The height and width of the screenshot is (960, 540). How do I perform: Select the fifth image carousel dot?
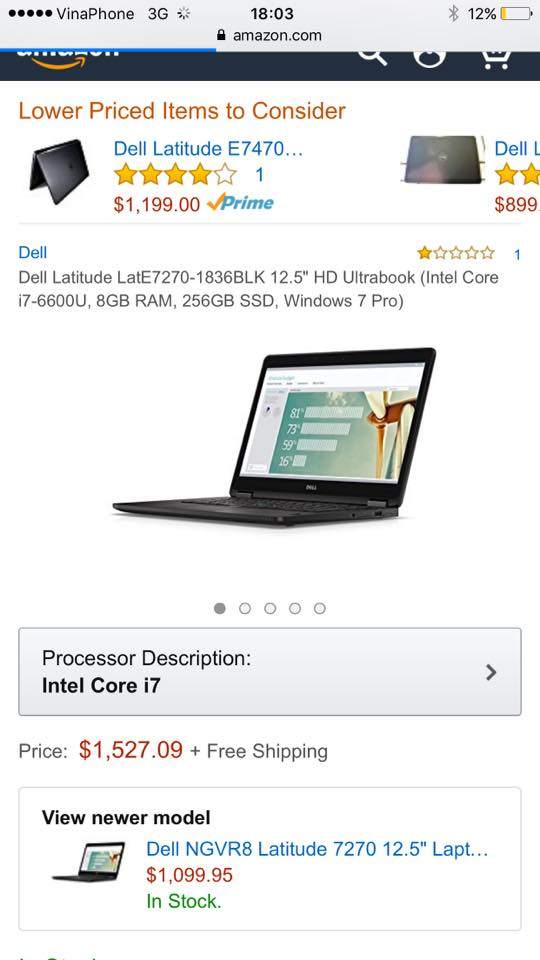coord(320,608)
